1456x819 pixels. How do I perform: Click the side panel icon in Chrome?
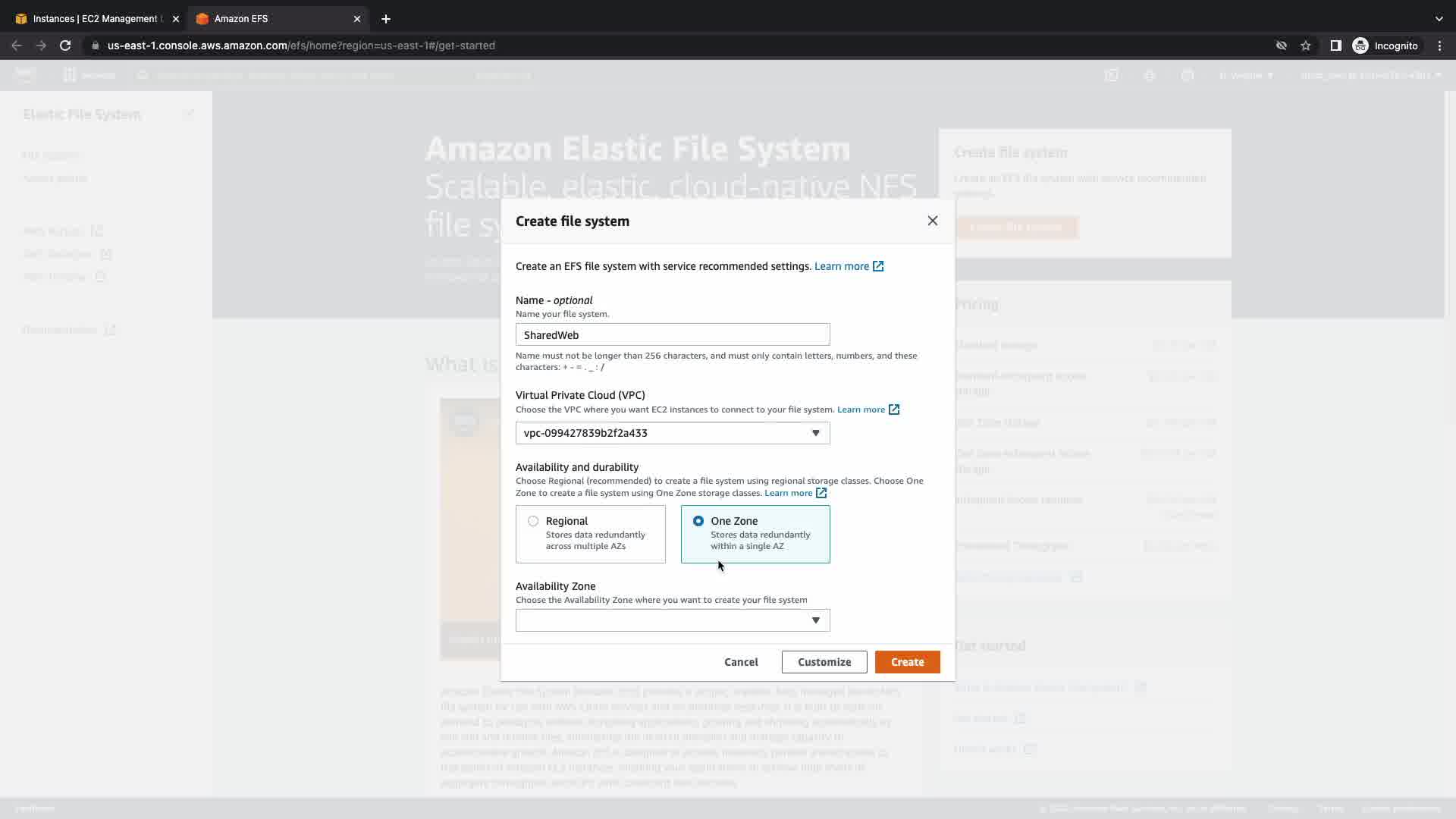point(1335,45)
